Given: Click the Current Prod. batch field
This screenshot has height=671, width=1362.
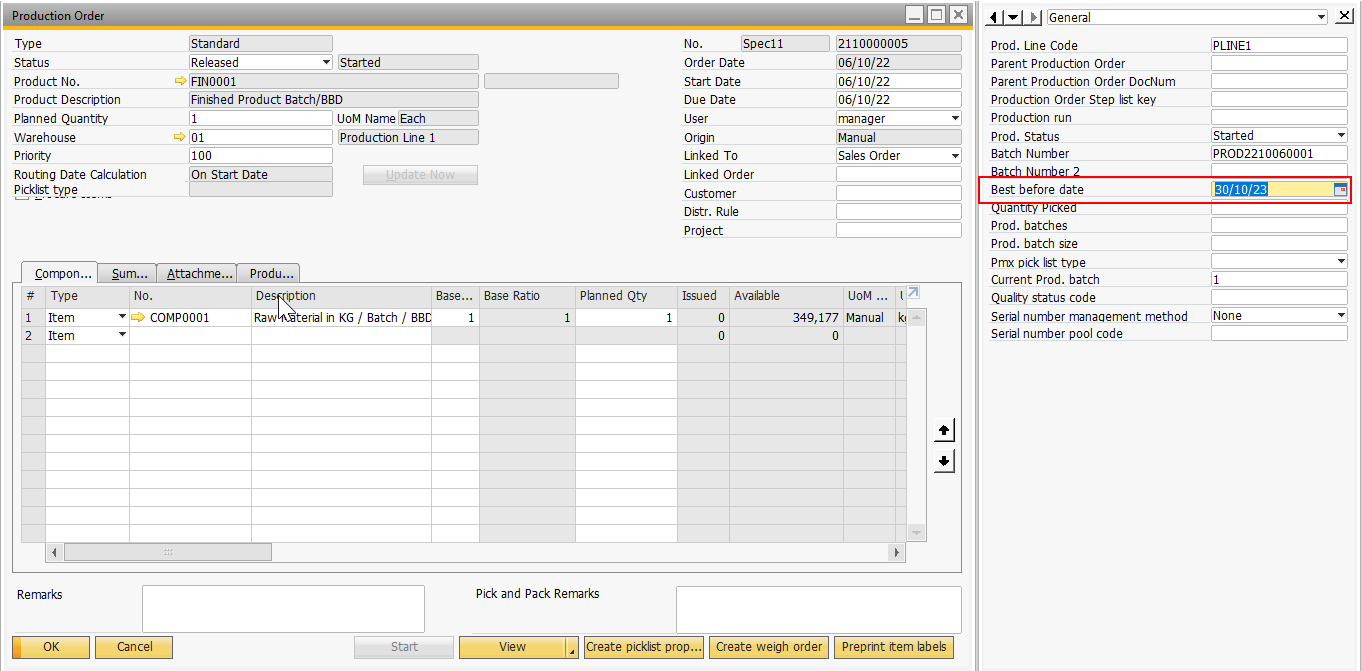Looking at the screenshot, I should tap(1279, 279).
